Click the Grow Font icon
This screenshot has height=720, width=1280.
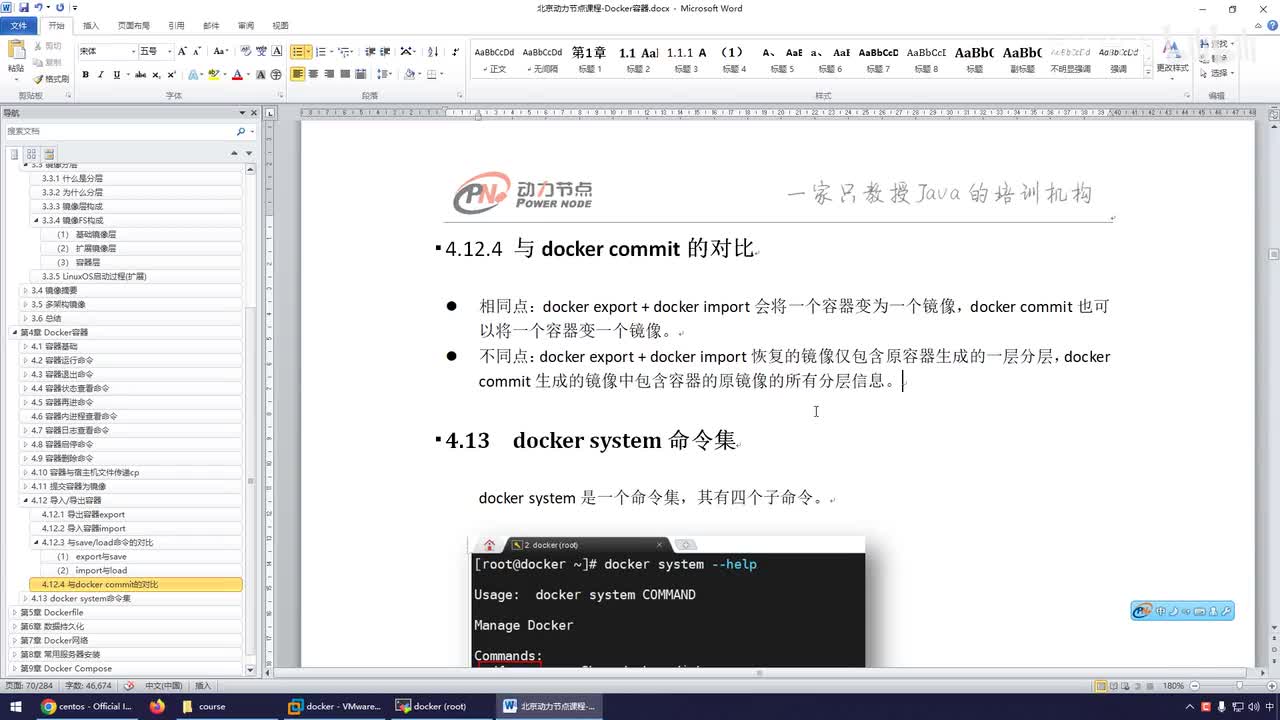(x=181, y=51)
